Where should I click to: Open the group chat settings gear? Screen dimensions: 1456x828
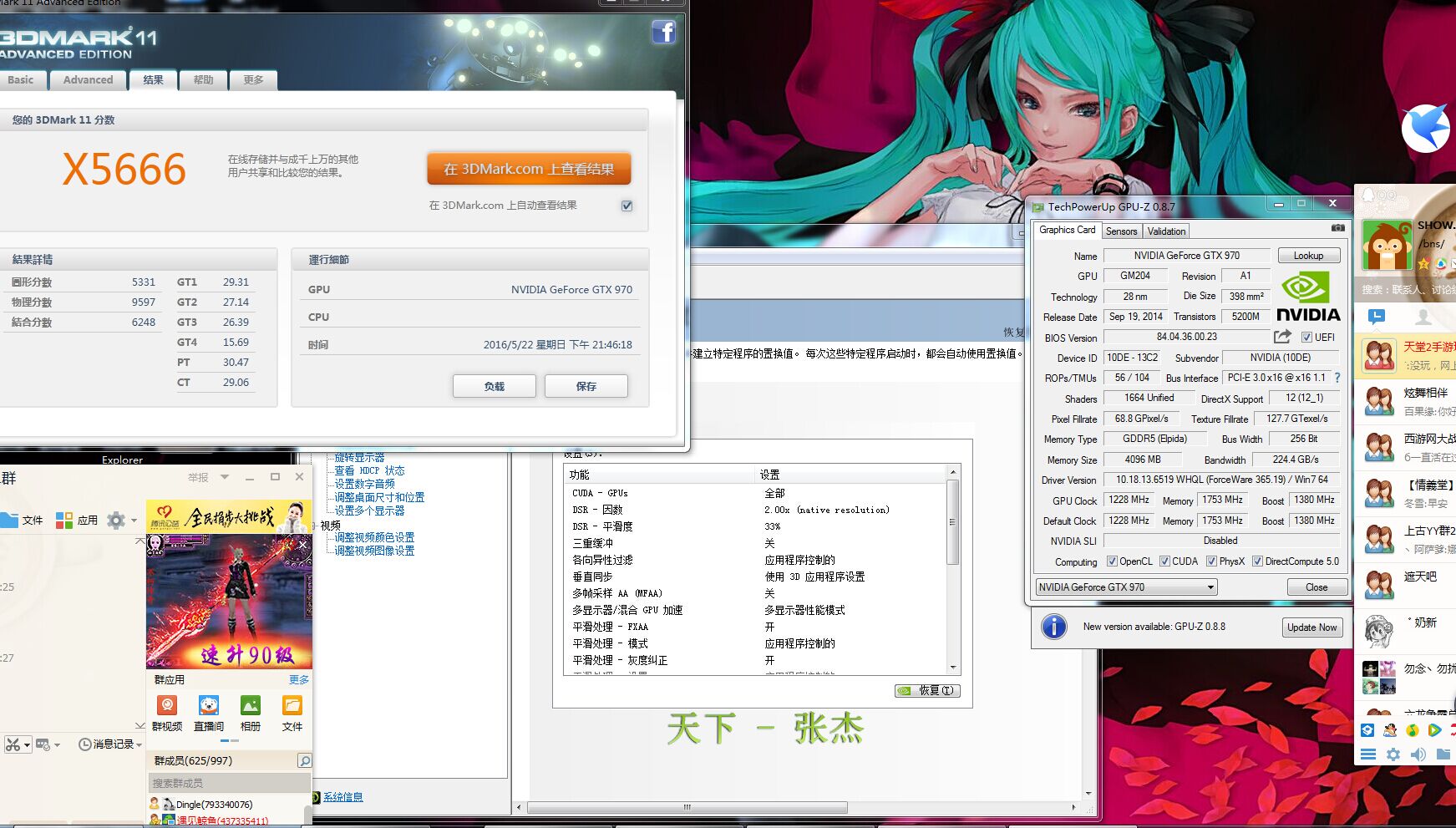coord(116,521)
